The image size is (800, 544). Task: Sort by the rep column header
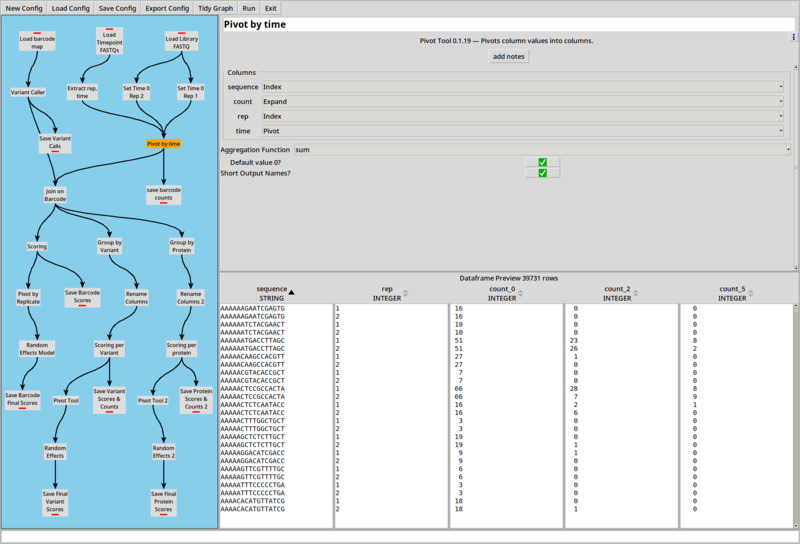click(391, 293)
